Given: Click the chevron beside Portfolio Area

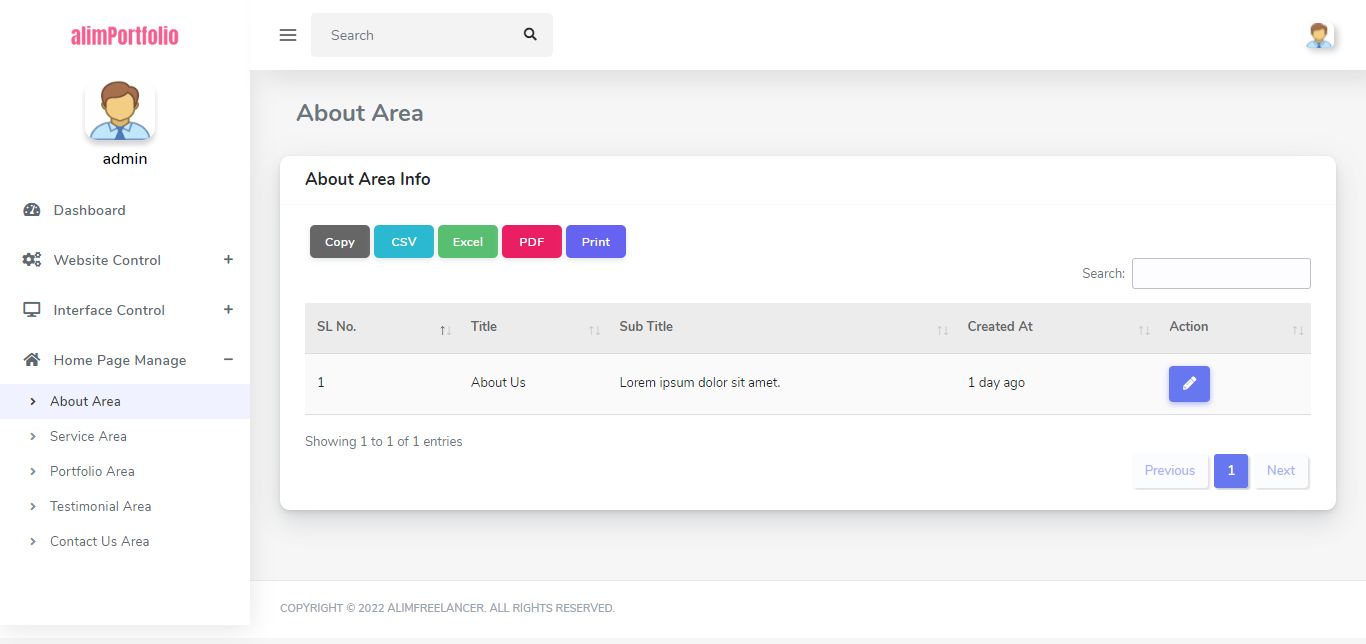Looking at the screenshot, I should [x=33, y=472].
